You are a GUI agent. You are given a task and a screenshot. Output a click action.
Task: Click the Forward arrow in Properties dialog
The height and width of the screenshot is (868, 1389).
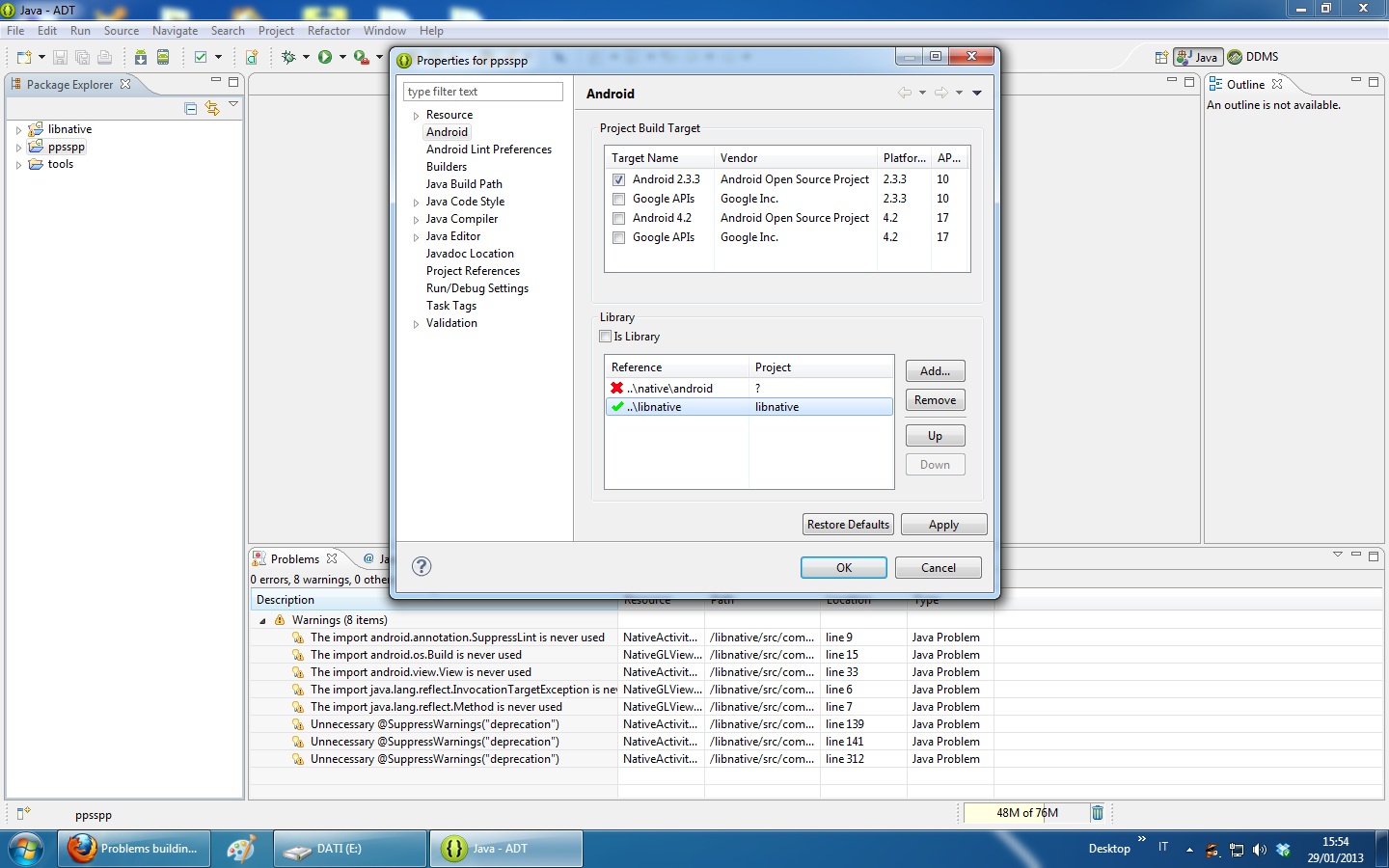point(940,93)
